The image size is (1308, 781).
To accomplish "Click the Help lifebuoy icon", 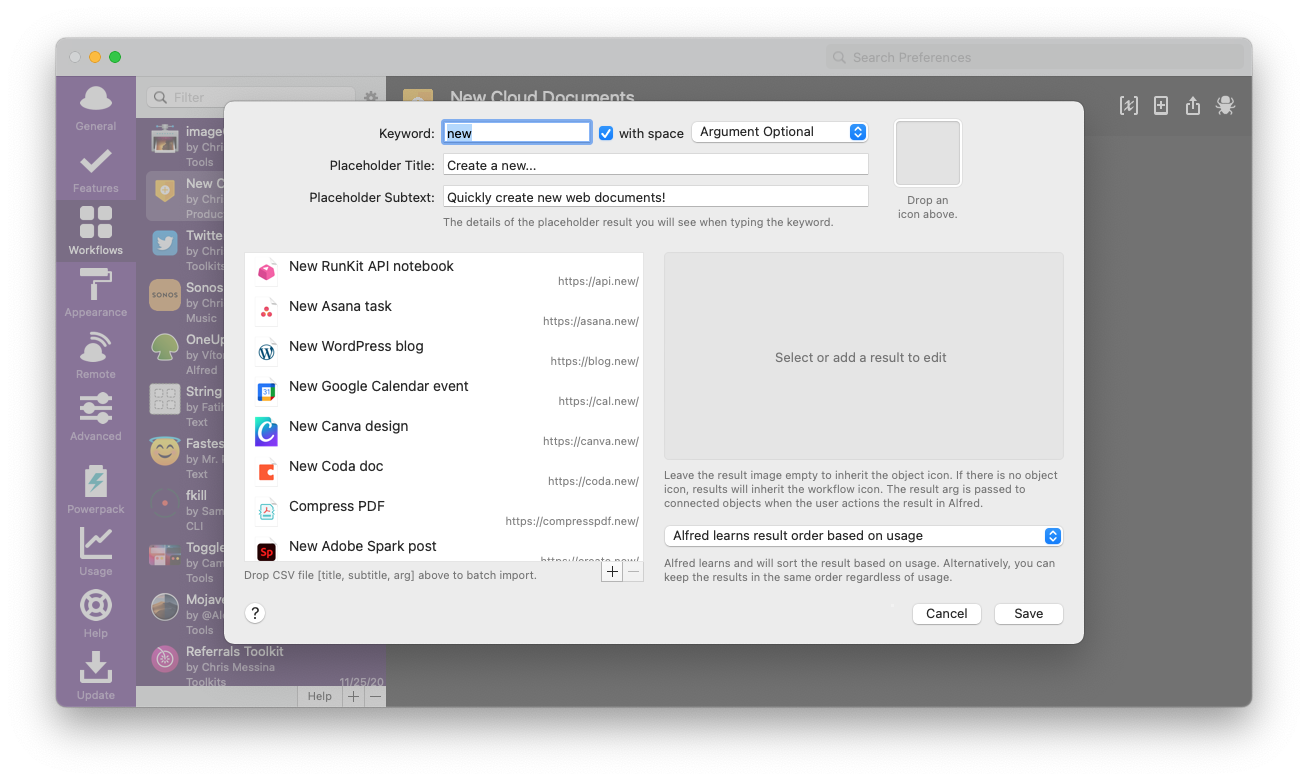I will pyautogui.click(x=96, y=605).
